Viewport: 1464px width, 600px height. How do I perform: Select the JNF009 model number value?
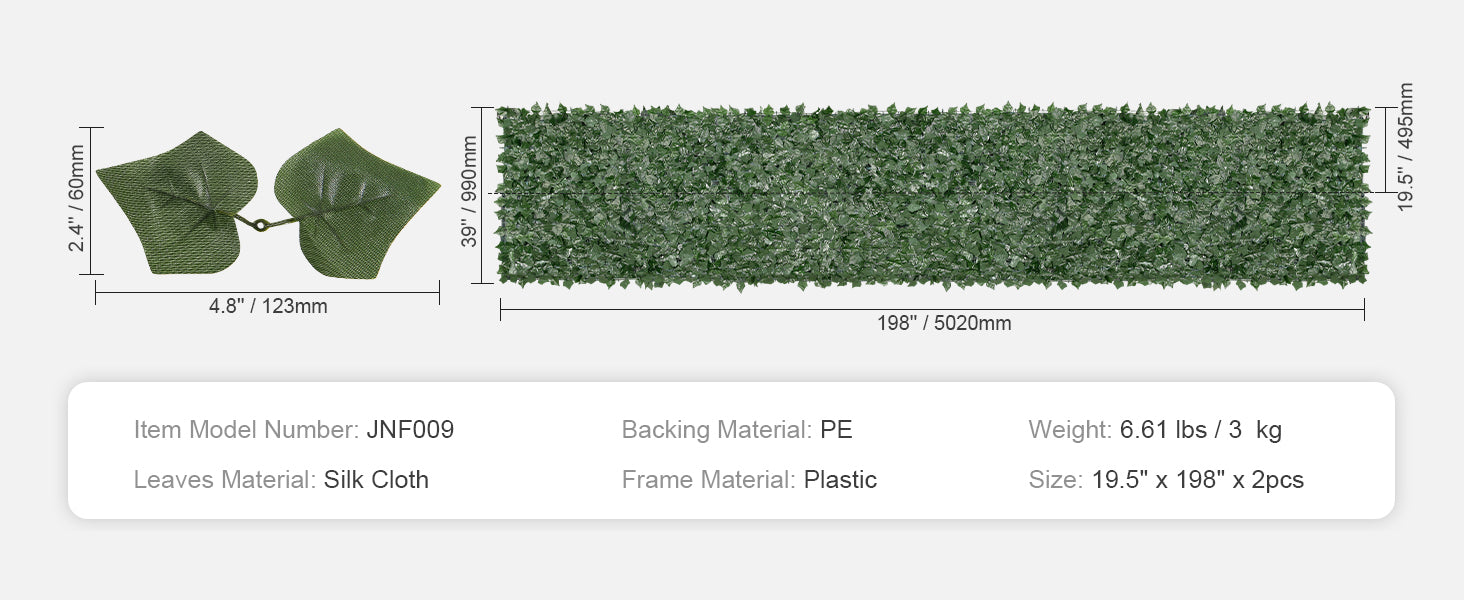[x=410, y=430]
